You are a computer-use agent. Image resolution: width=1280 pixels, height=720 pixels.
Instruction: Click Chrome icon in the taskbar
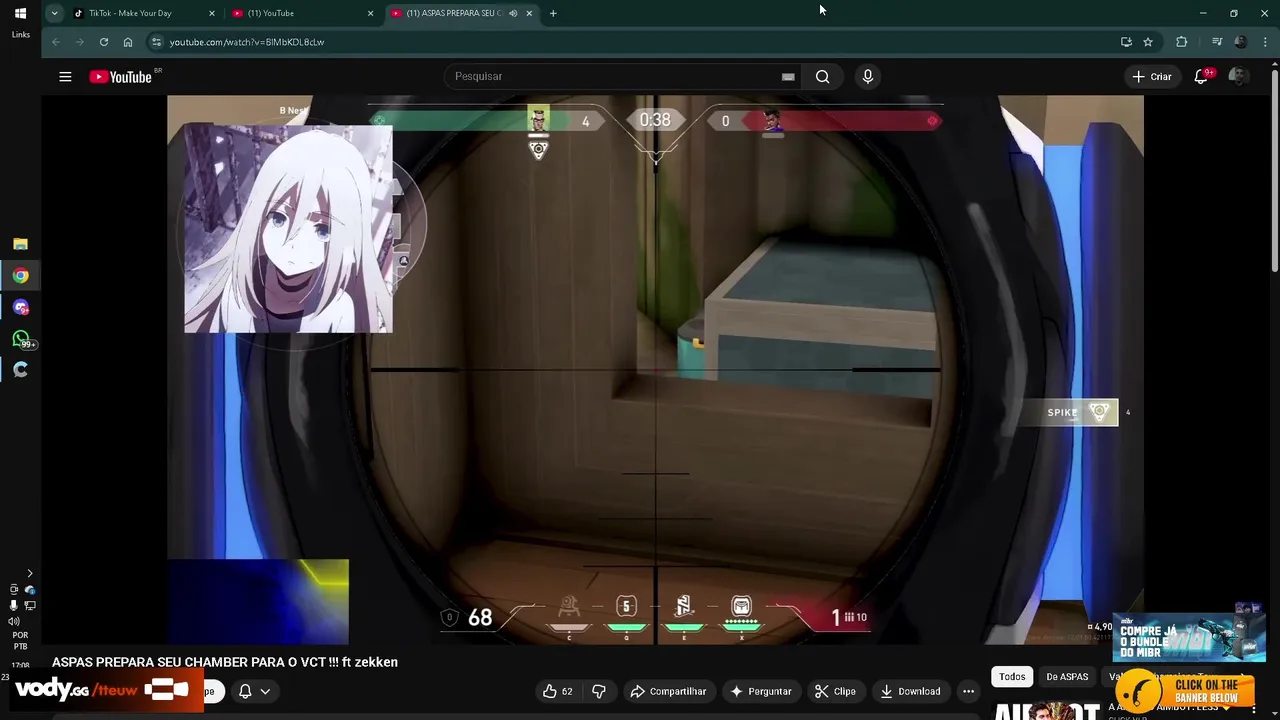pyautogui.click(x=20, y=276)
